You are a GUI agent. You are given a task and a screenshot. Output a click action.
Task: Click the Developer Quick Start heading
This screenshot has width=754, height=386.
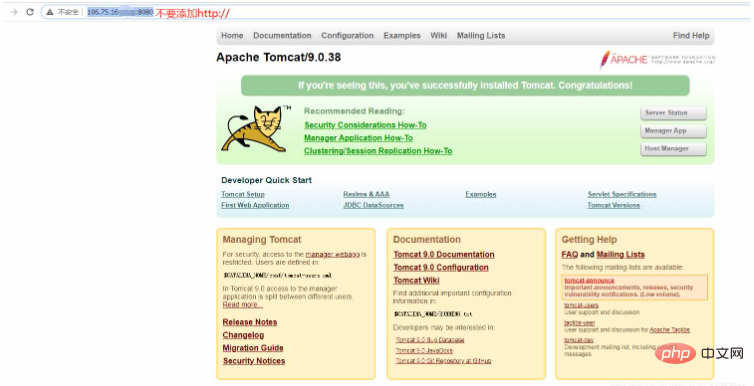click(x=266, y=180)
